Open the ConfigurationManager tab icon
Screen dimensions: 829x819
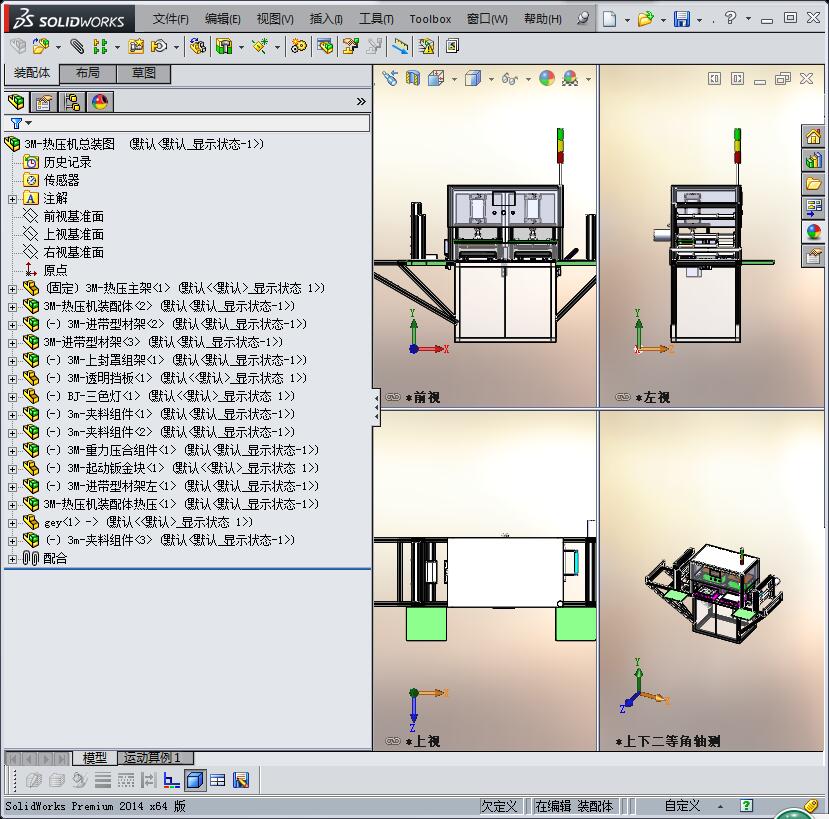72,102
